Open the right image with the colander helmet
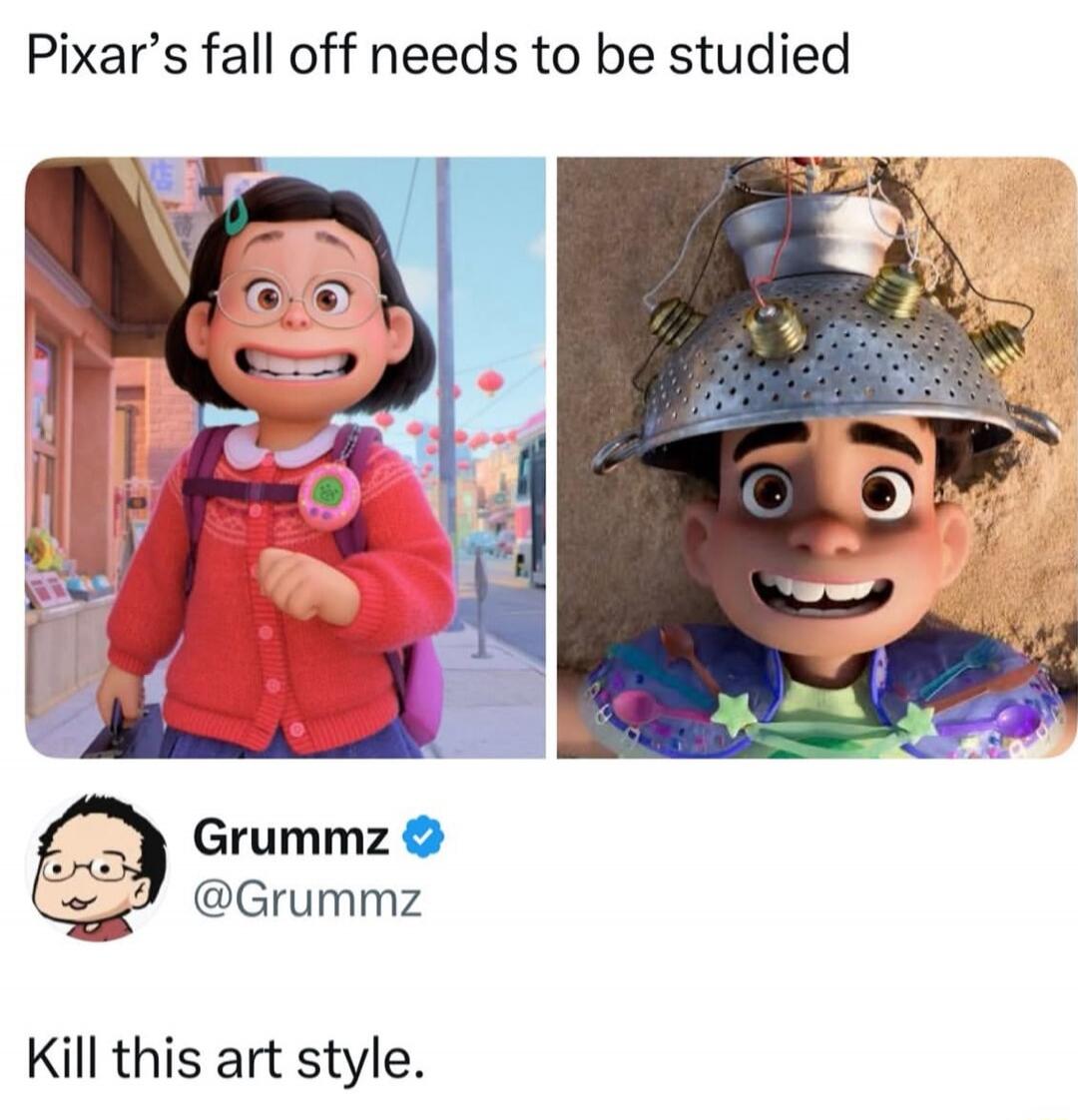 coord(816,457)
